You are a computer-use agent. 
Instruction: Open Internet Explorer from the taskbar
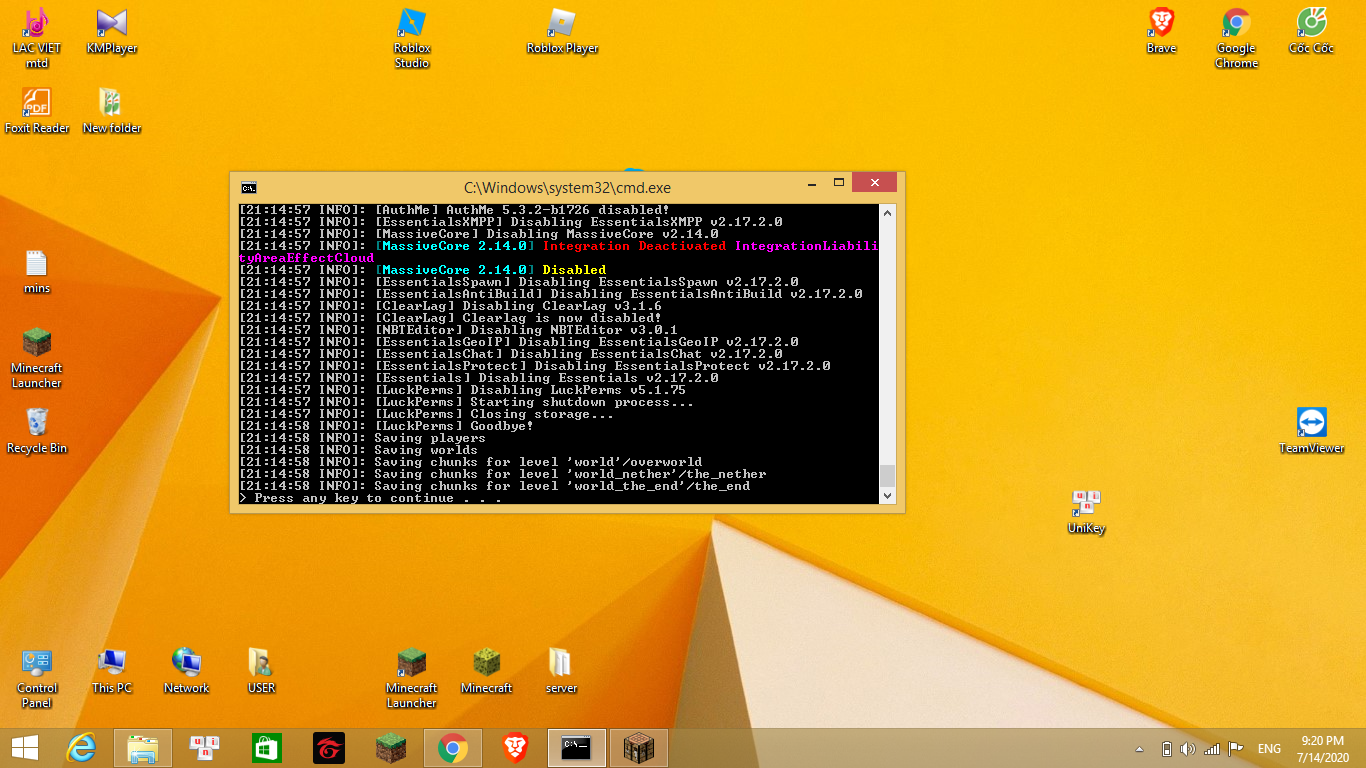(80, 748)
